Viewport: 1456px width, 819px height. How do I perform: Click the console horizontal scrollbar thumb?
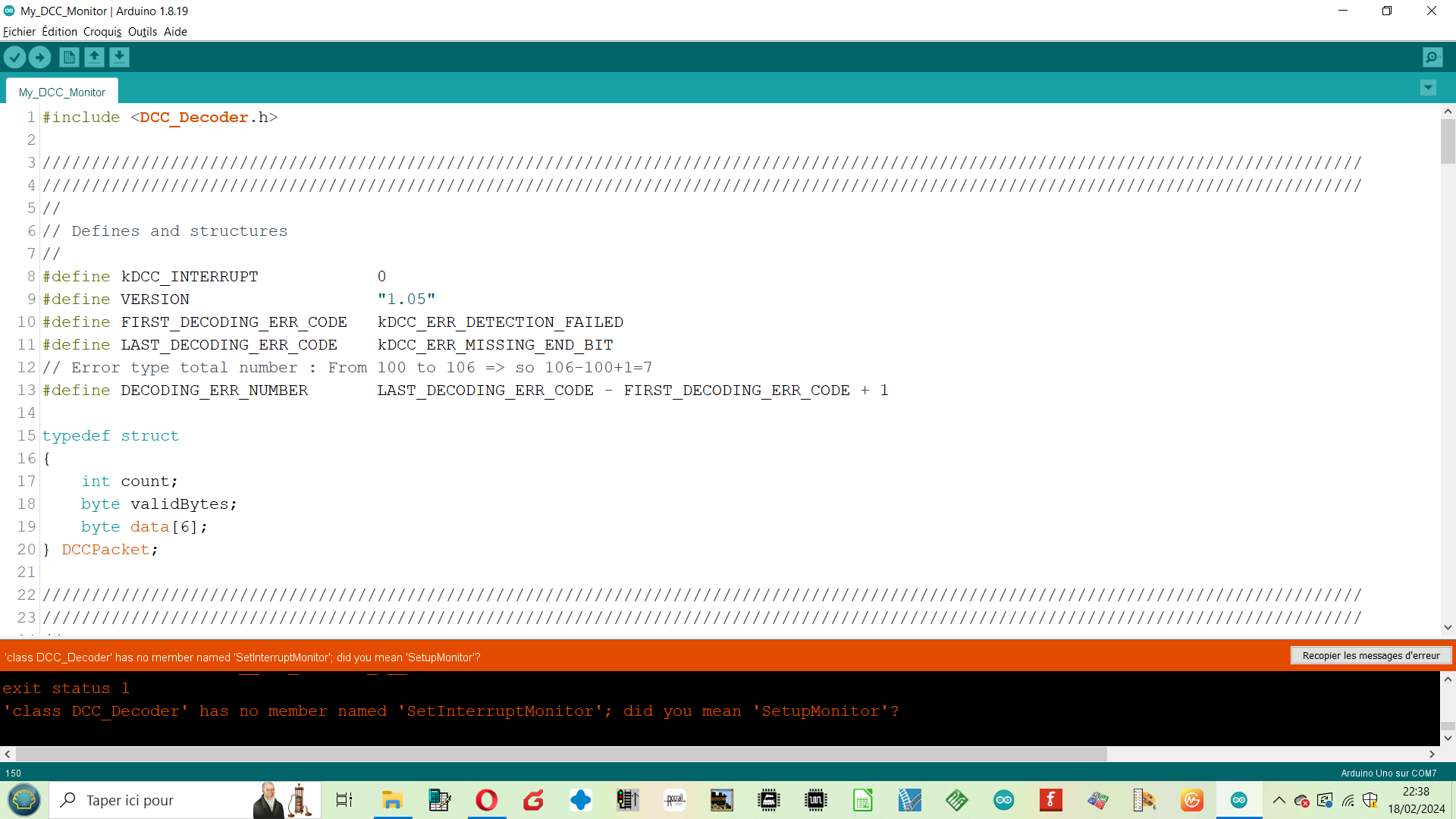(x=561, y=754)
